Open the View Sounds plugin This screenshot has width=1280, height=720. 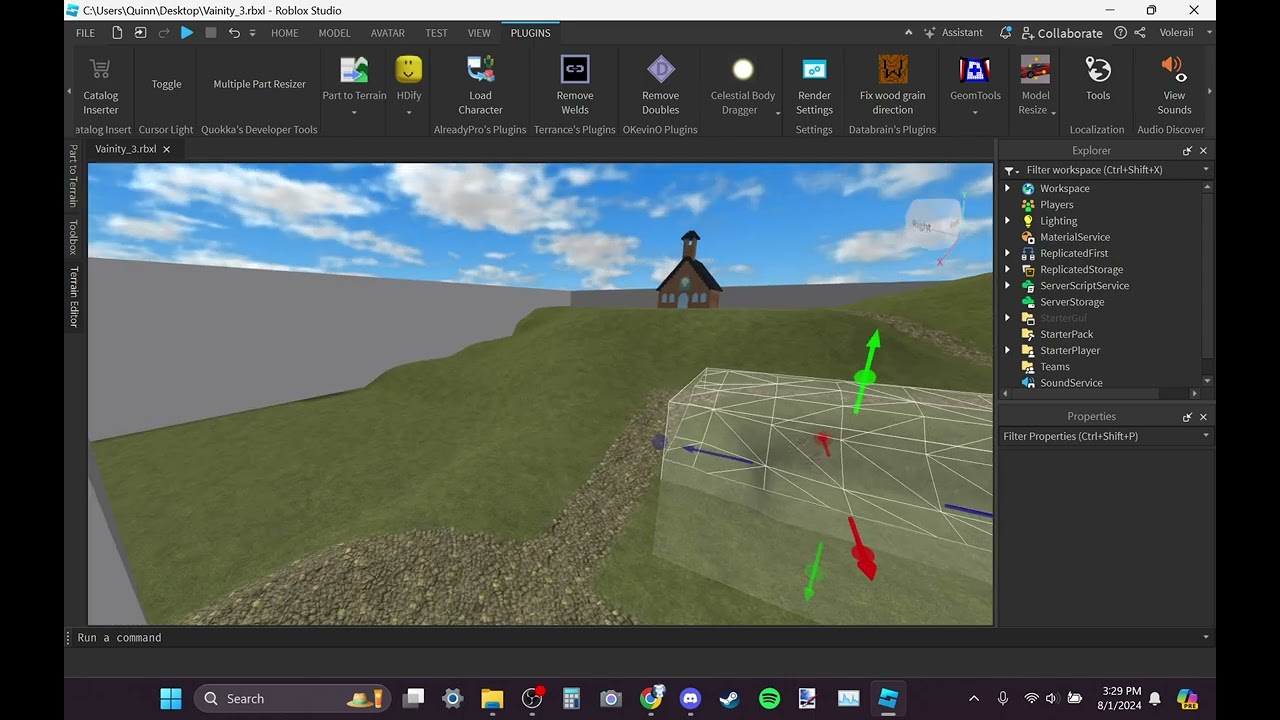(1174, 85)
